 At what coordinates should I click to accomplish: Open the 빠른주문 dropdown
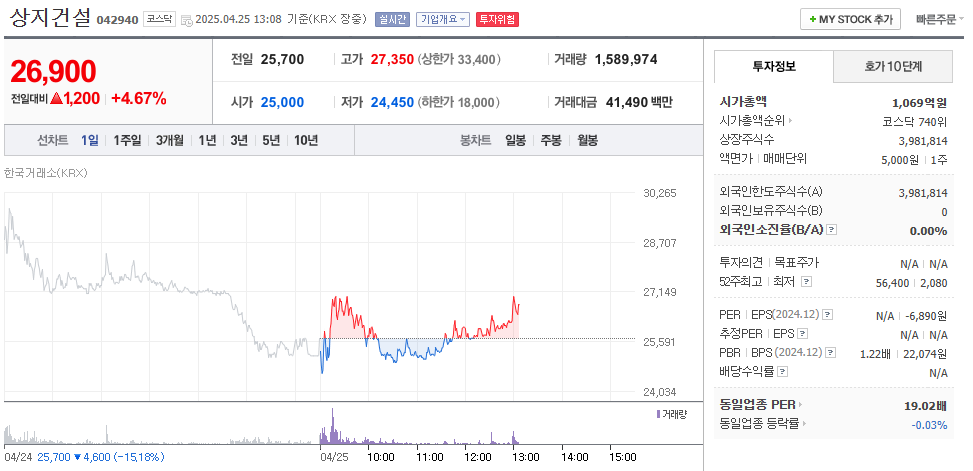[940, 19]
